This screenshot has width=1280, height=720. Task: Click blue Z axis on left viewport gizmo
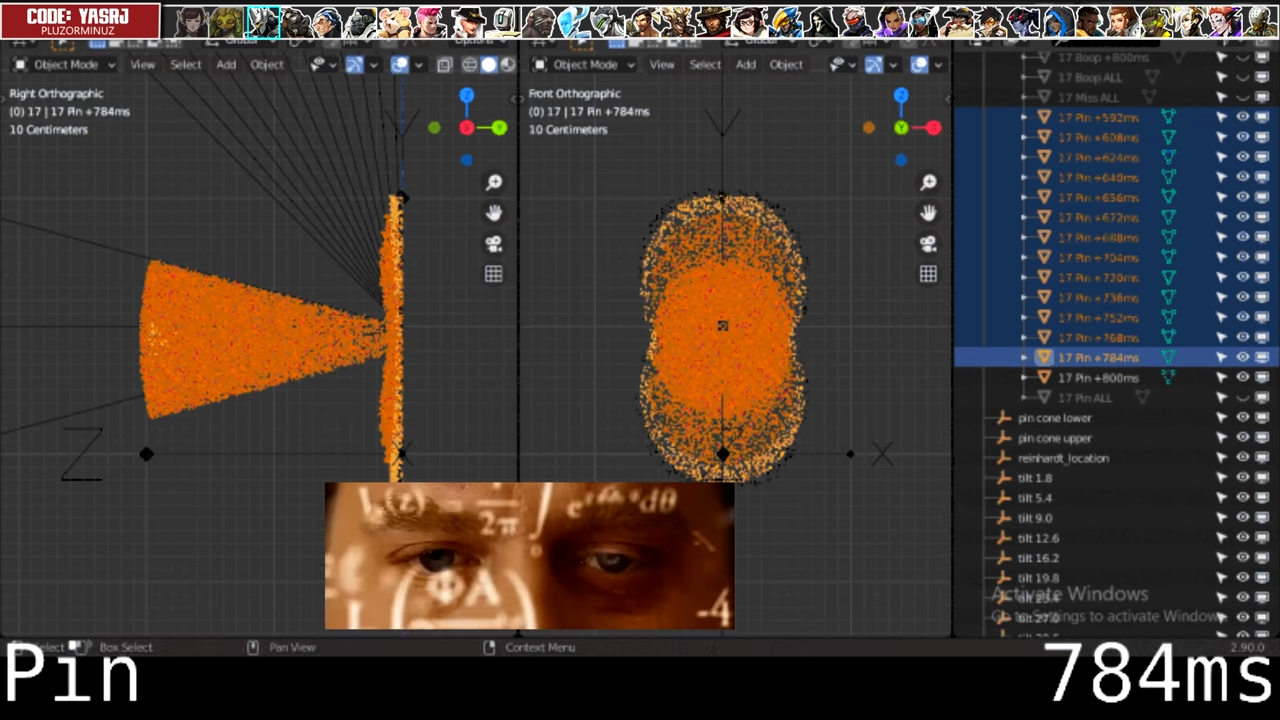(x=467, y=95)
